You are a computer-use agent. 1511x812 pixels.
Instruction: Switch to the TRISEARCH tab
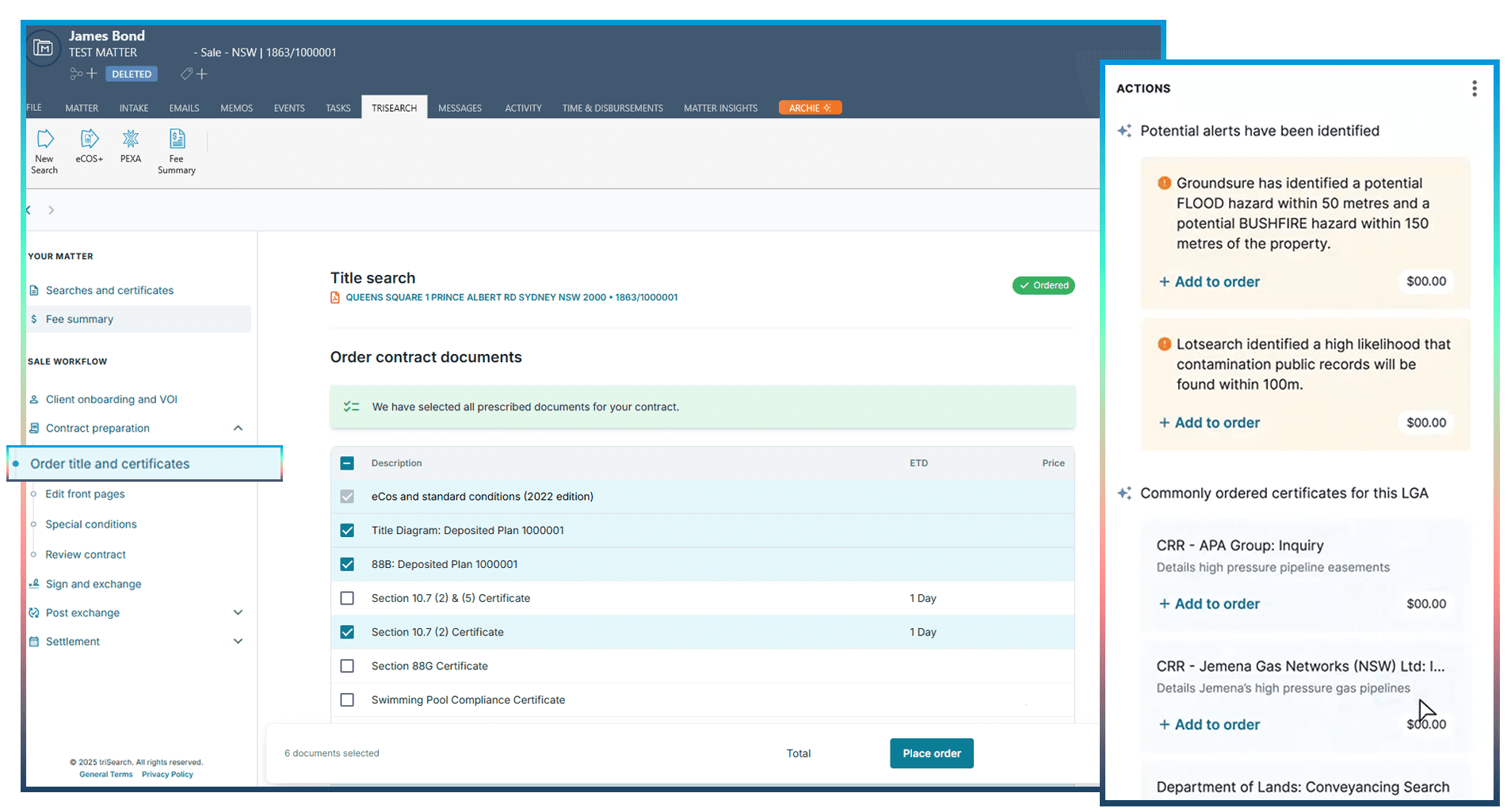(x=394, y=108)
